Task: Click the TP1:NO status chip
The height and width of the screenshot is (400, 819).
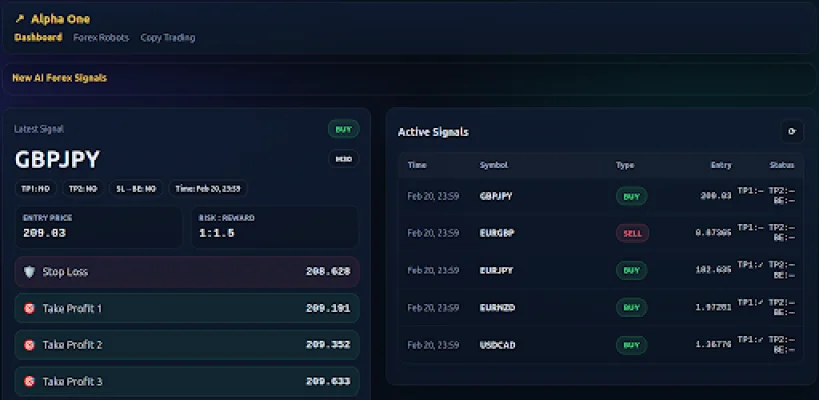Action: 34,188
